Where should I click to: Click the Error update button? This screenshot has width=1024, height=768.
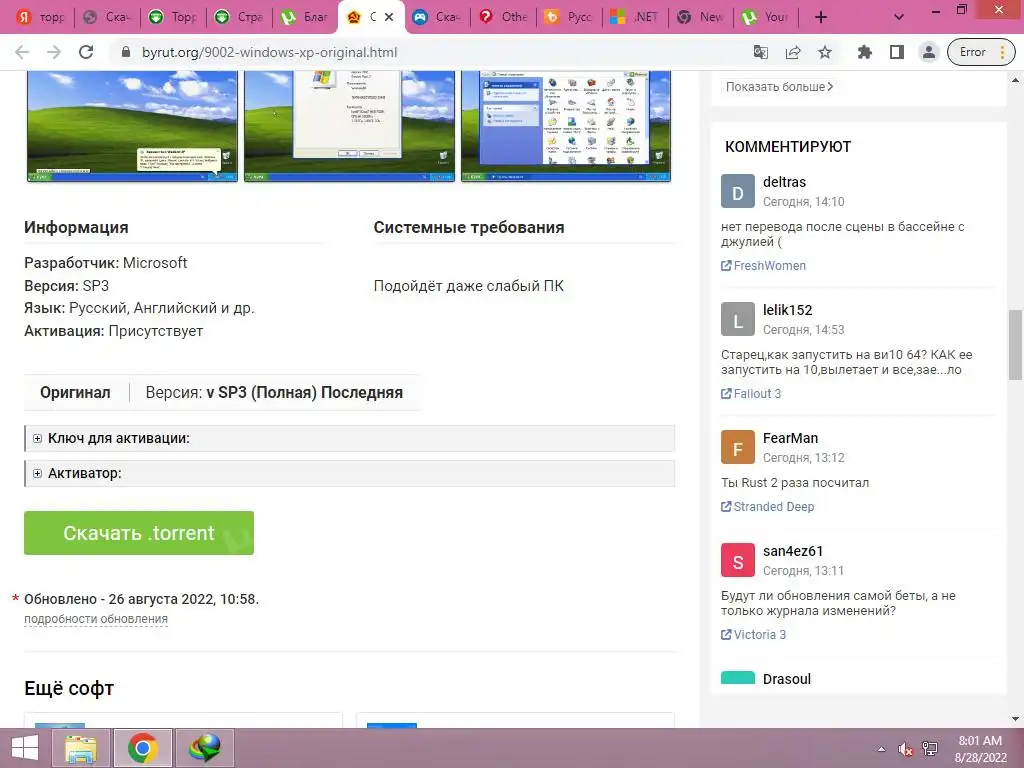point(981,52)
